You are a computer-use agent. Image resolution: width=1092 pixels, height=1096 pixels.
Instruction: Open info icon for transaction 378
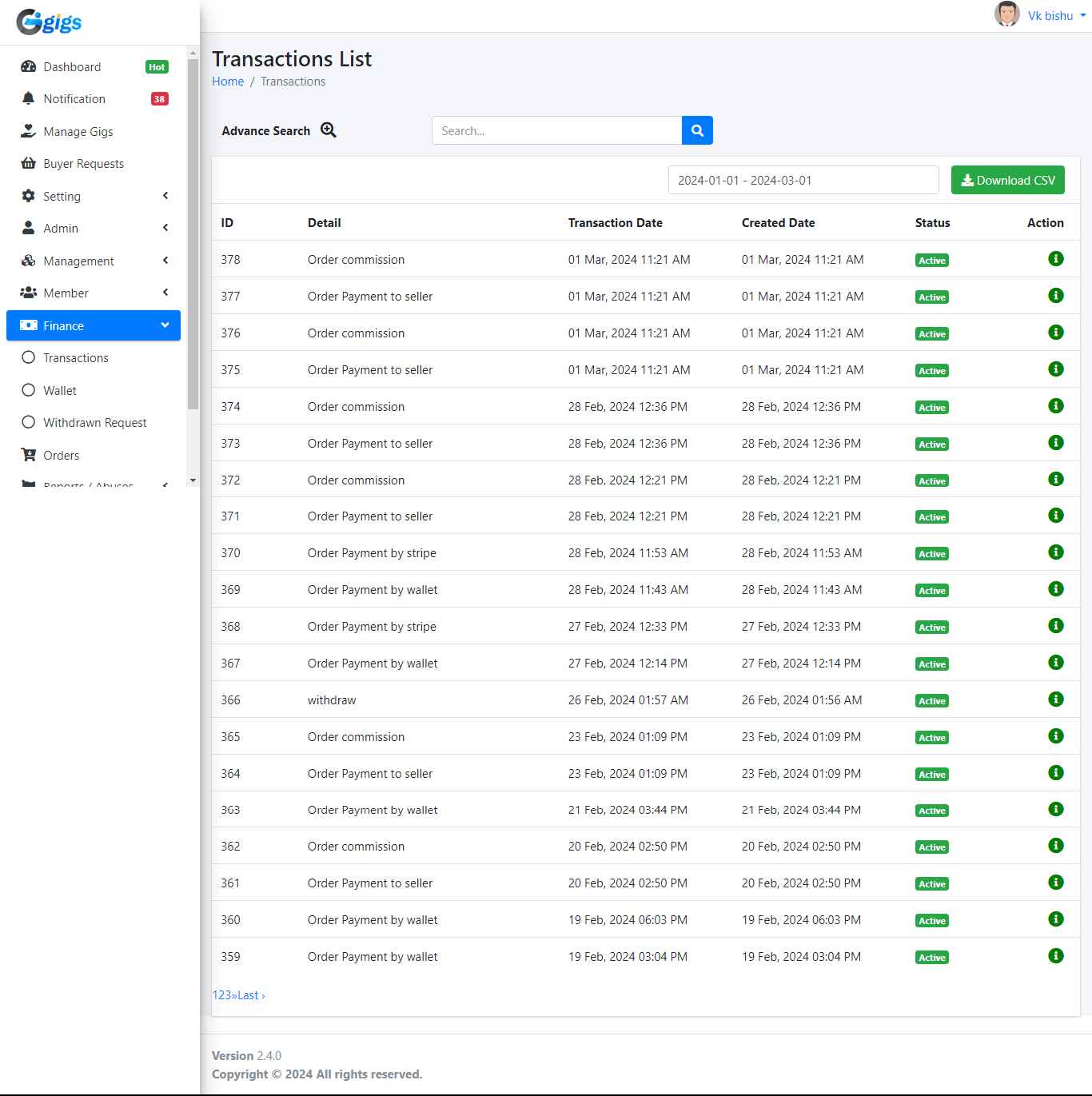1055,259
